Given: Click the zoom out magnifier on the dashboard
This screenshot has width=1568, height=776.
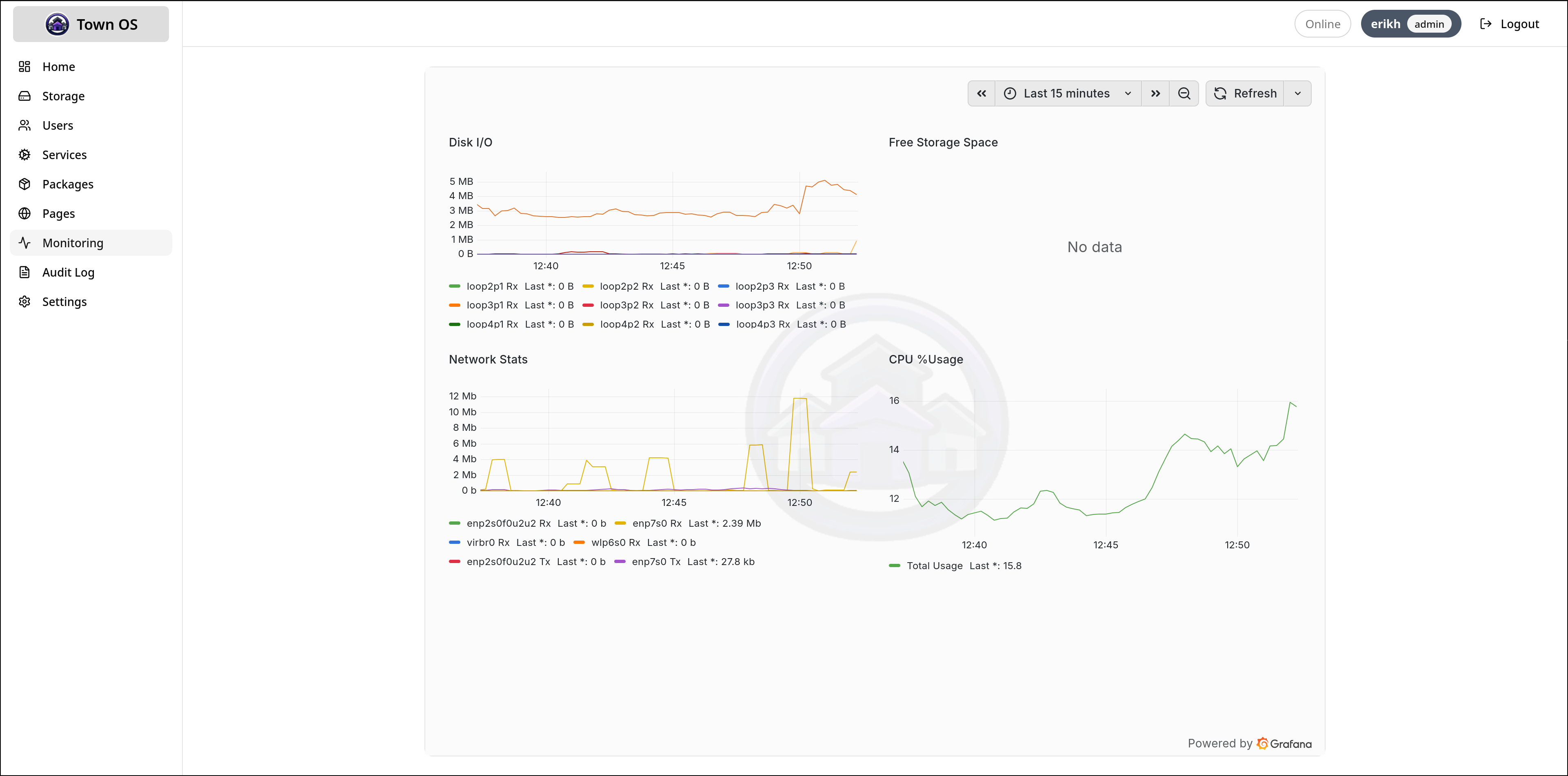Looking at the screenshot, I should (1184, 93).
